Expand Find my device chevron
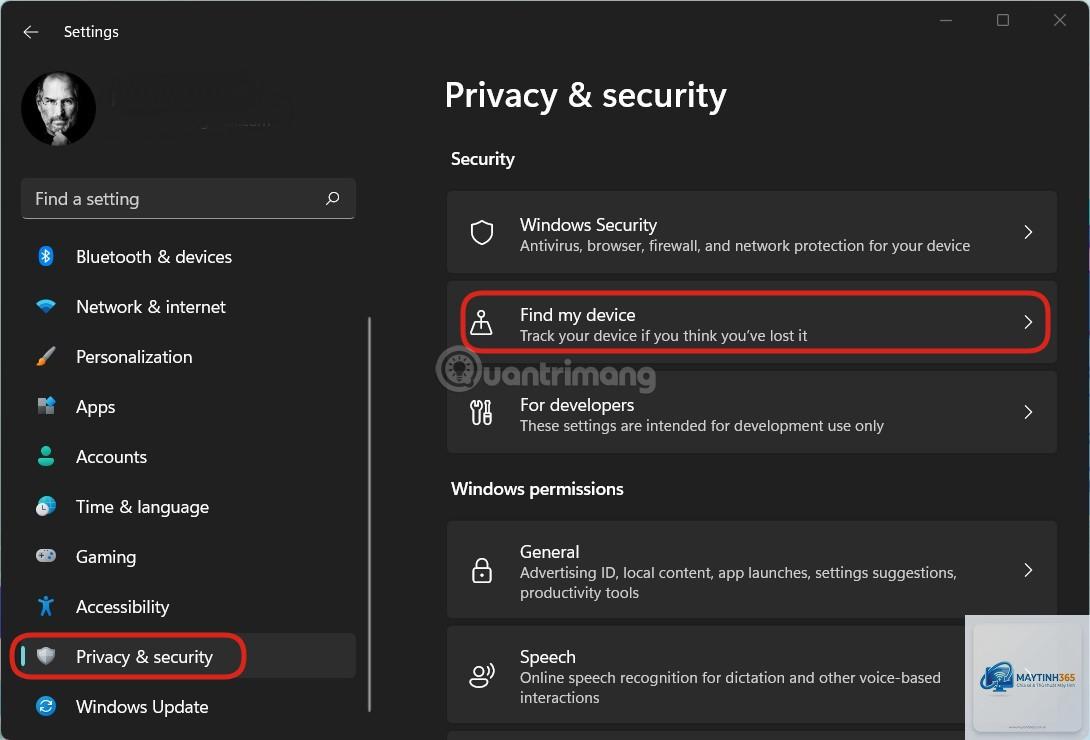1090x740 pixels. click(1028, 322)
